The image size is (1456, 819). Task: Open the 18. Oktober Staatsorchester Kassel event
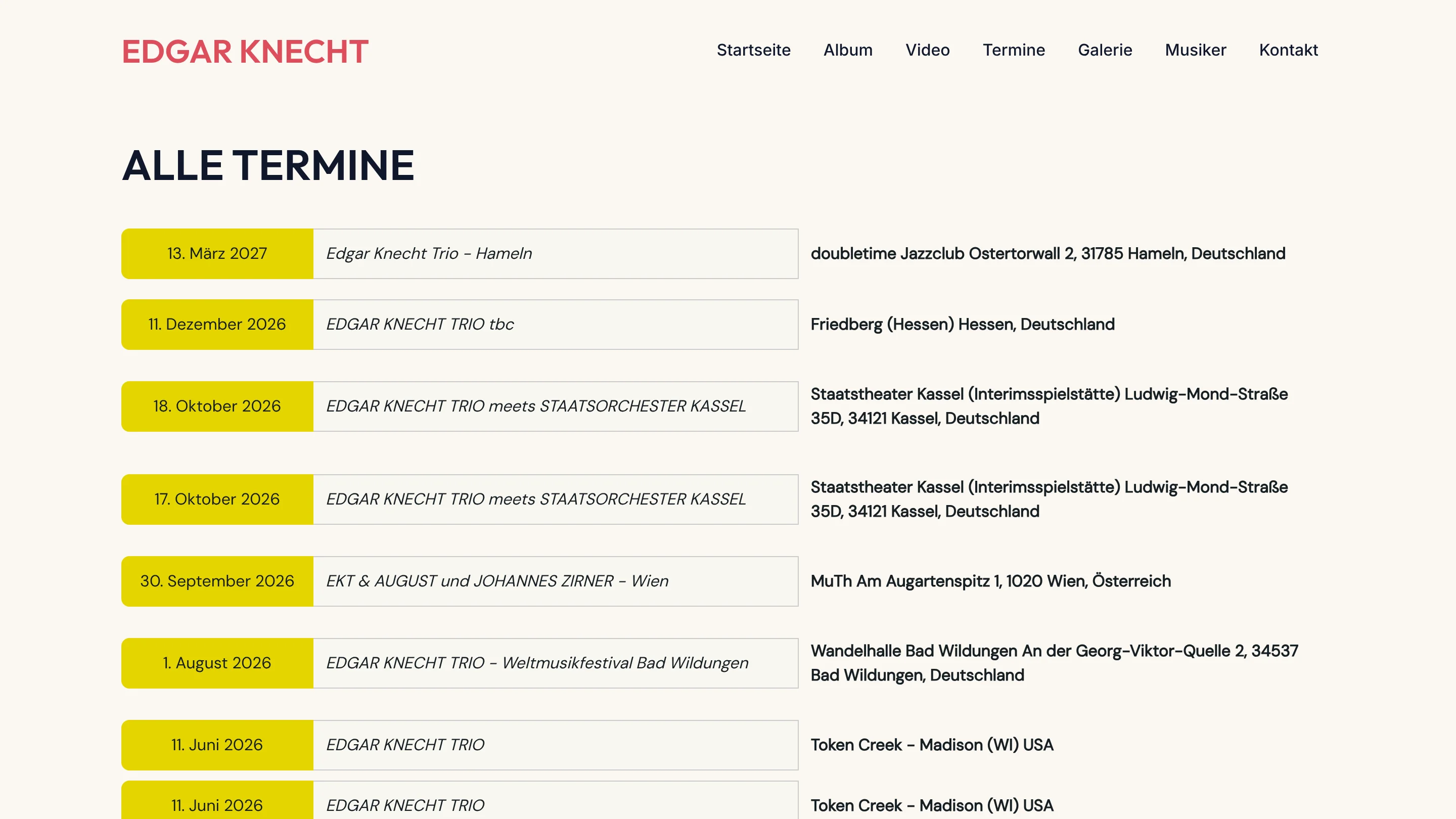pos(556,406)
